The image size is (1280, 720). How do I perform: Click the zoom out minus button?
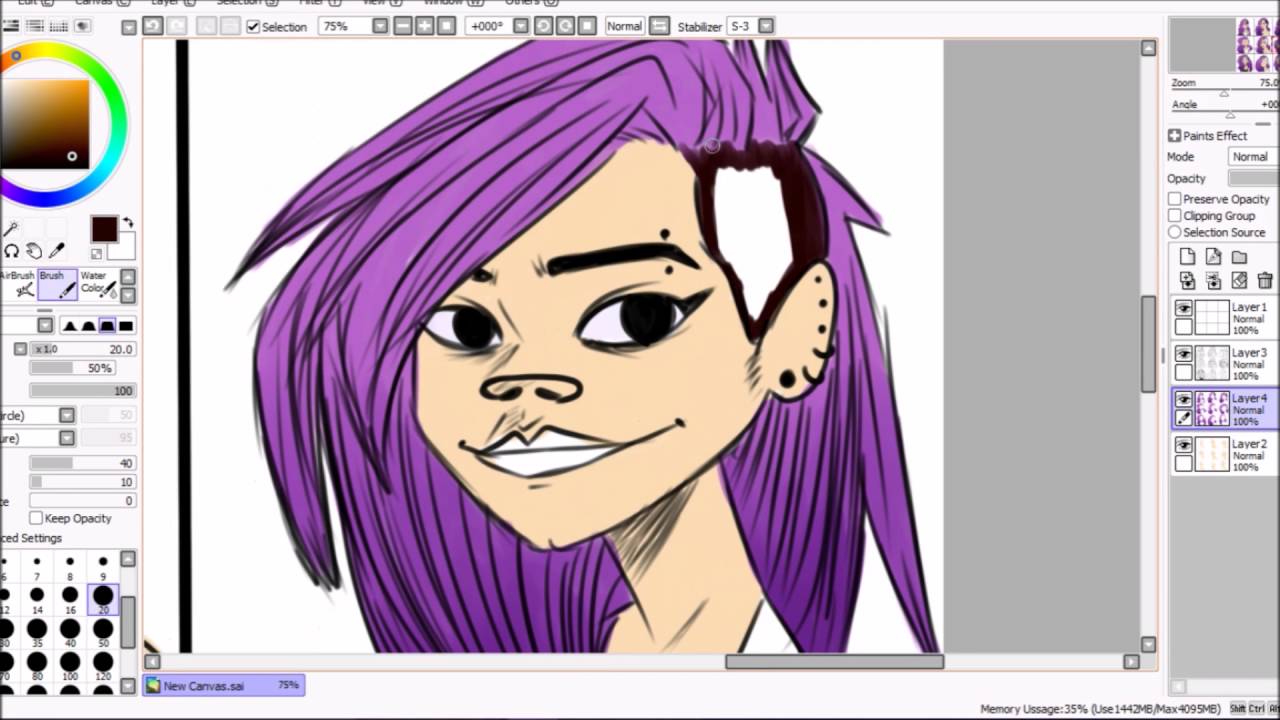[403, 26]
